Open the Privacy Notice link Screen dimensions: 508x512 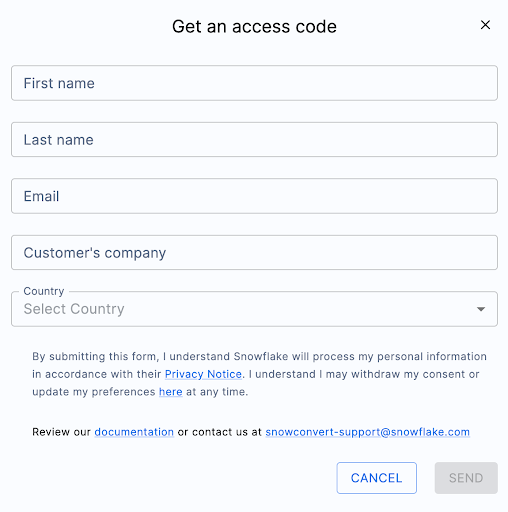pos(203,374)
